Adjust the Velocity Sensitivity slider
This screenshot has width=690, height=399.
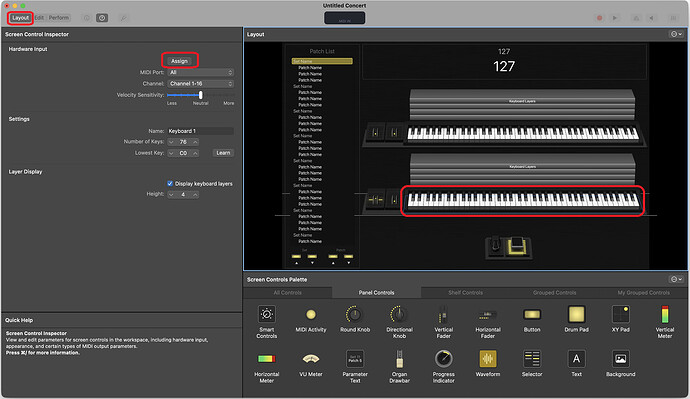click(x=201, y=95)
